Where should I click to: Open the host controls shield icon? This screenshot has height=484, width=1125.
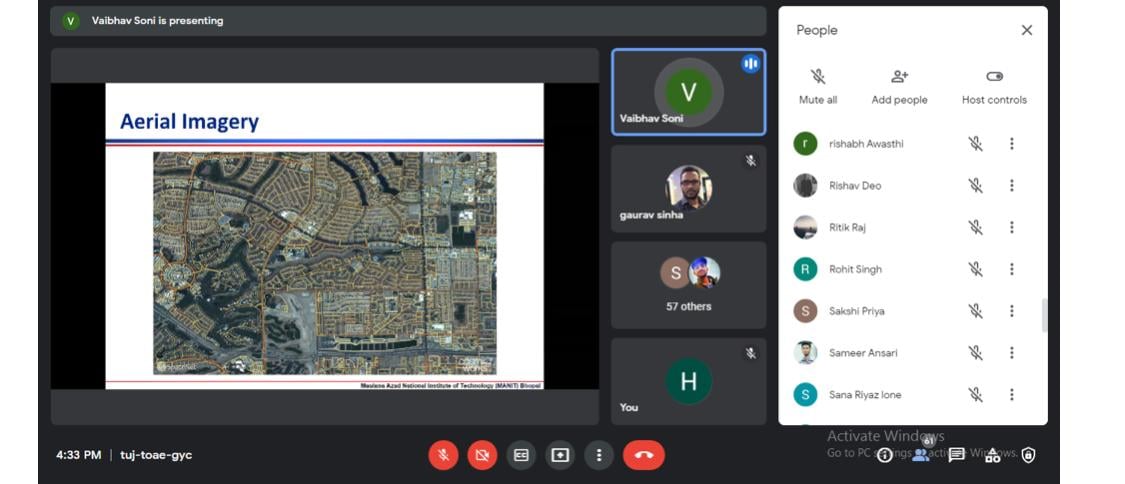1028,455
